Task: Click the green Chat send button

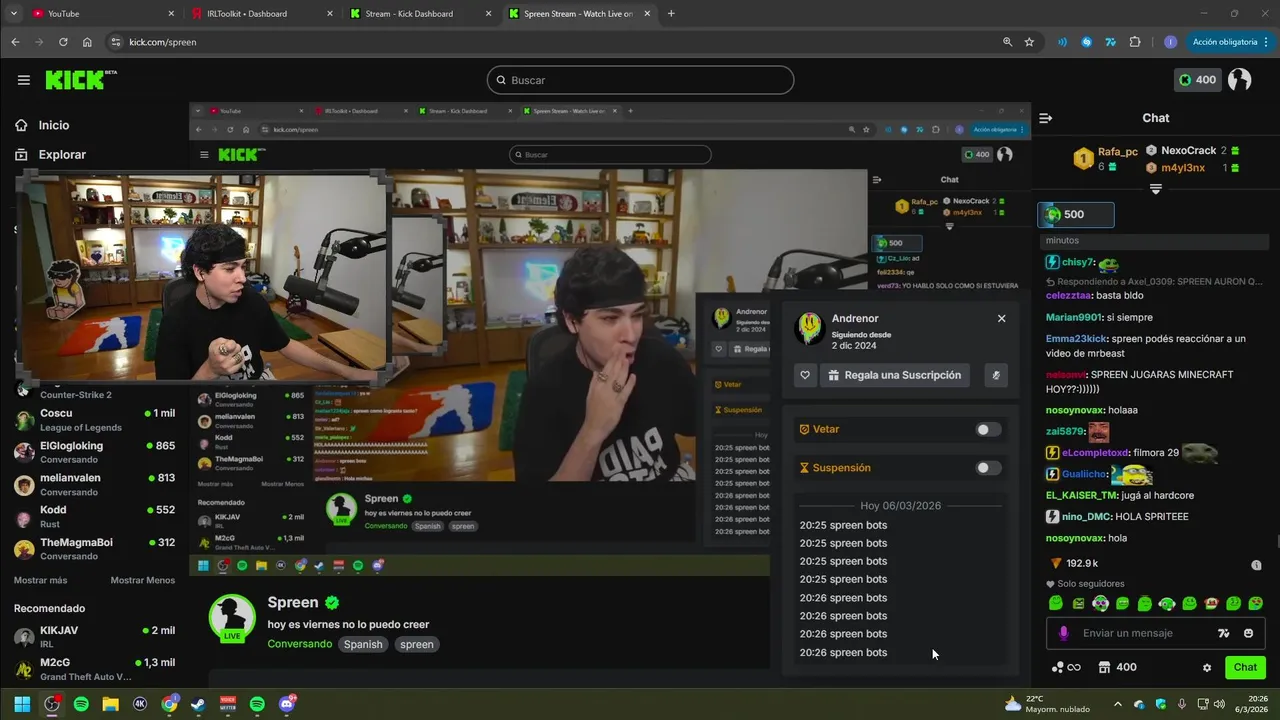Action: click(1245, 667)
